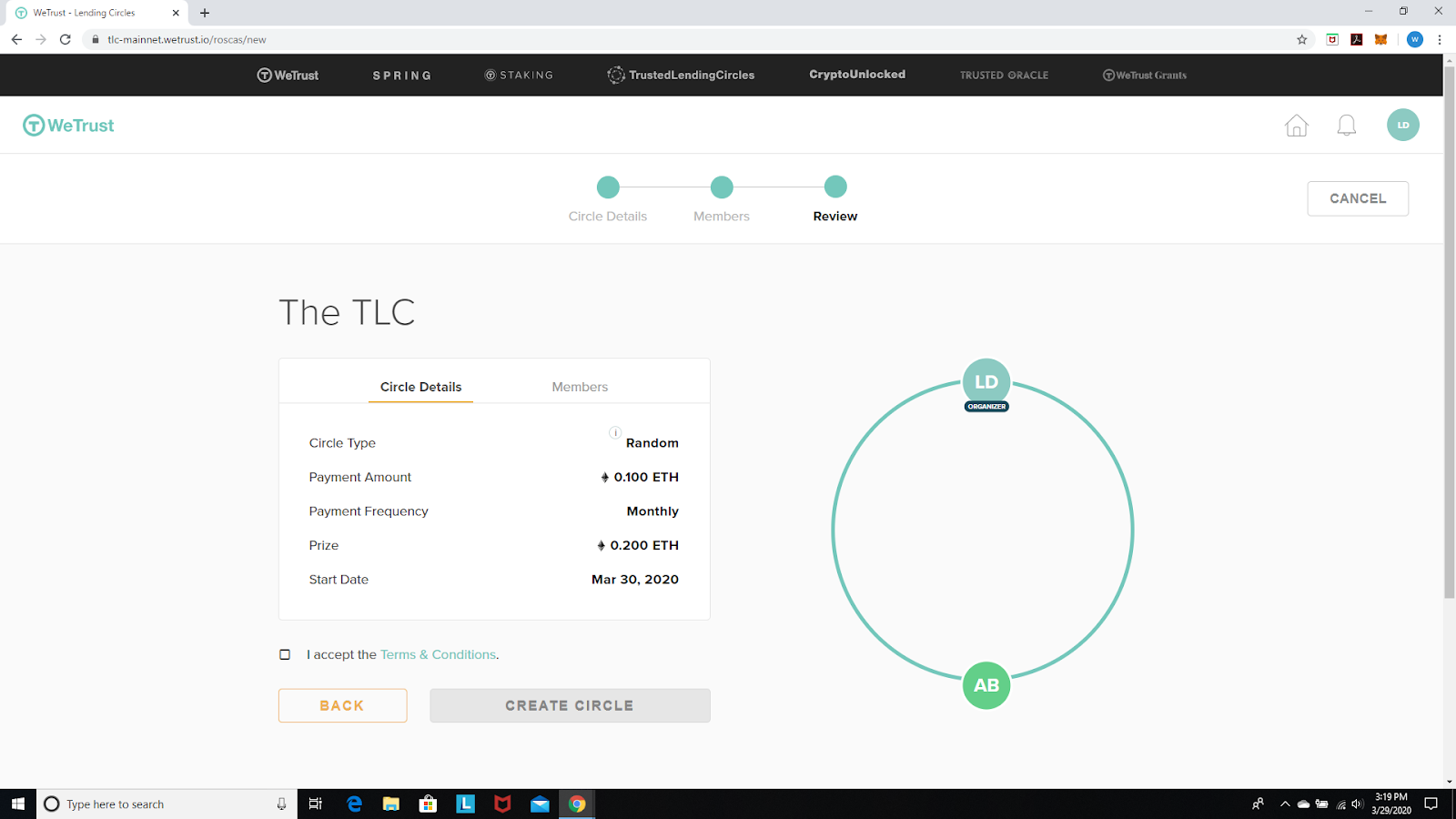Open the LD profile avatar in header
1456x819 pixels.
pyautogui.click(x=1403, y=125)
